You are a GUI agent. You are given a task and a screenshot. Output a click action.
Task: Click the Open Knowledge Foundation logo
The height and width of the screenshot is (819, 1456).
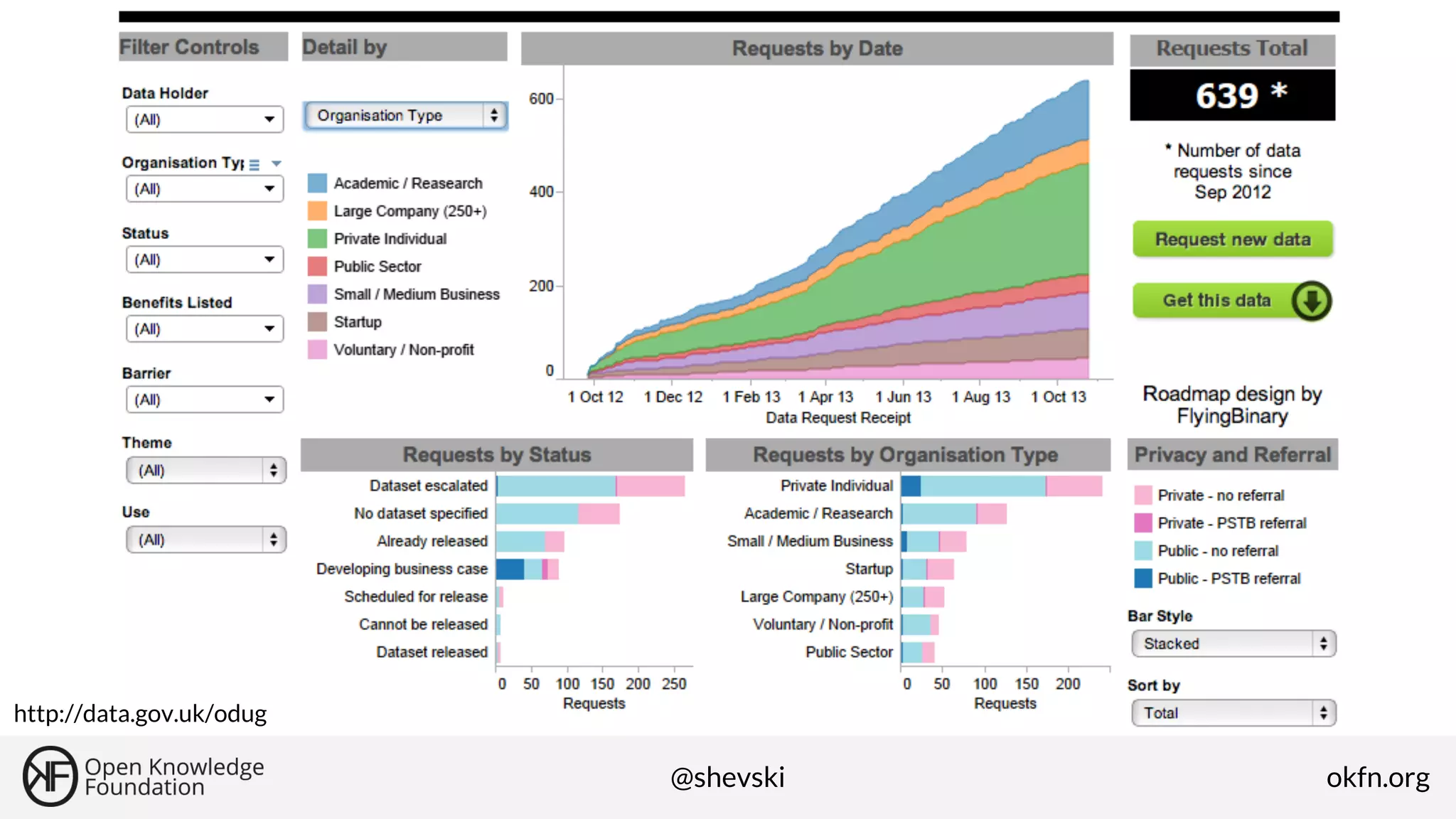[x=49, y=776]
